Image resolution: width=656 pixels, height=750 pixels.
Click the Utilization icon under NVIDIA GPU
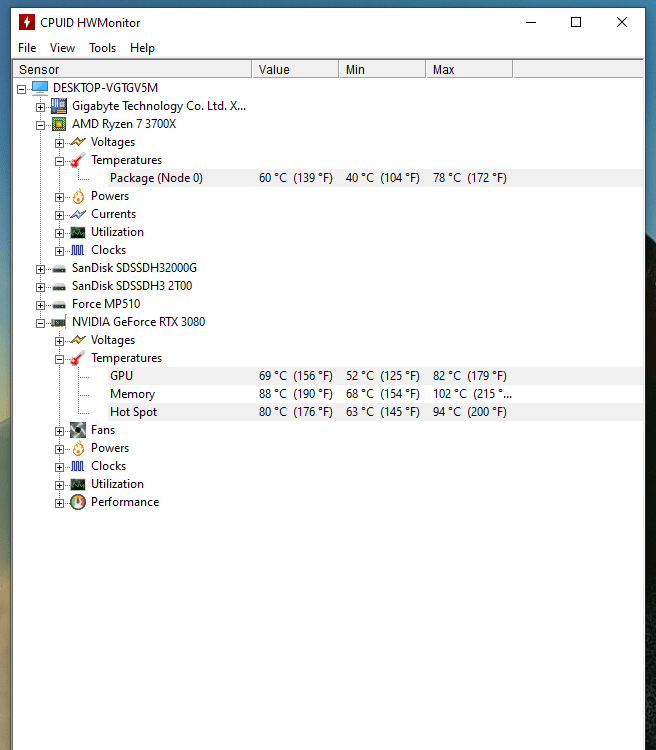point(78,484)
